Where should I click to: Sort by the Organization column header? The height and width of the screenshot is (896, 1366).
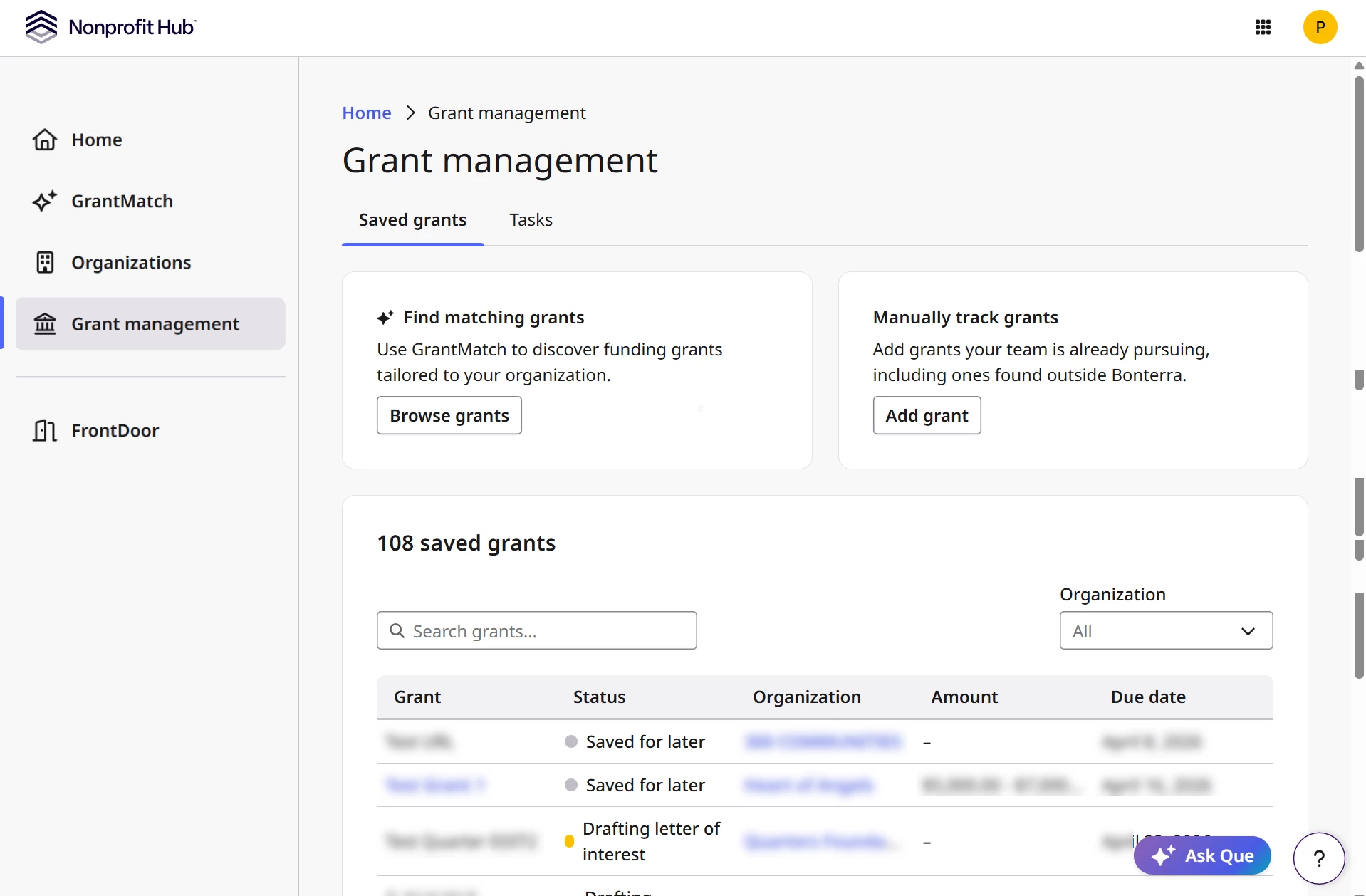click(807, 697)
